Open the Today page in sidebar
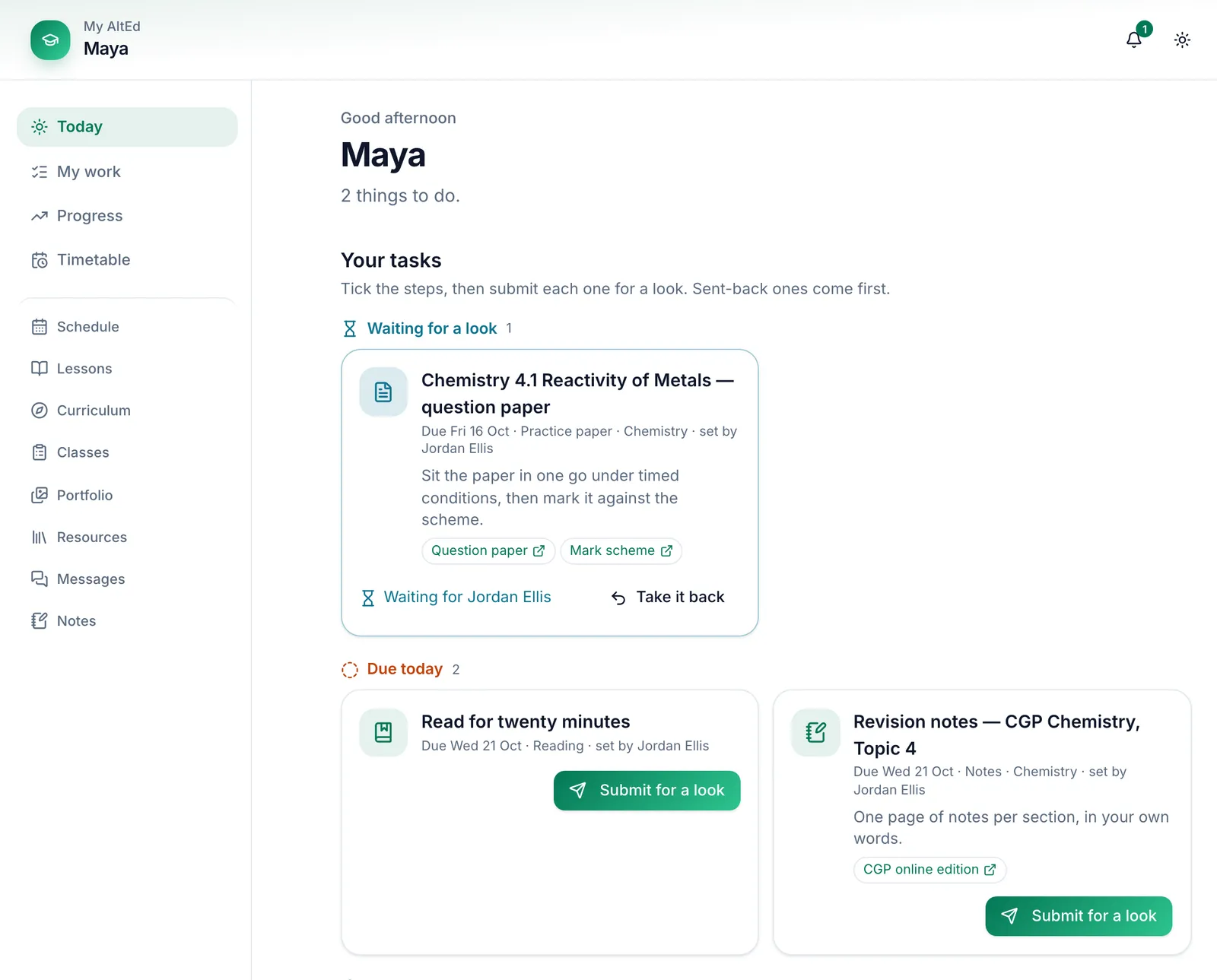Image resolution: width=1217 pixels, height=980 pixels. click(x=127, y=127)
